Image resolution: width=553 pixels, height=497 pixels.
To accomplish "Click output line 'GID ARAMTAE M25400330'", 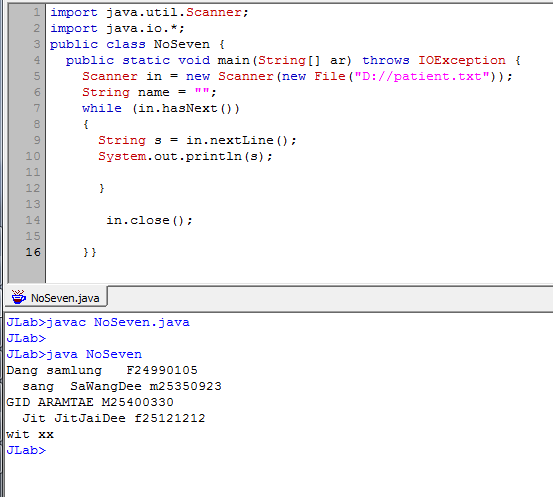I will [90, 402].
